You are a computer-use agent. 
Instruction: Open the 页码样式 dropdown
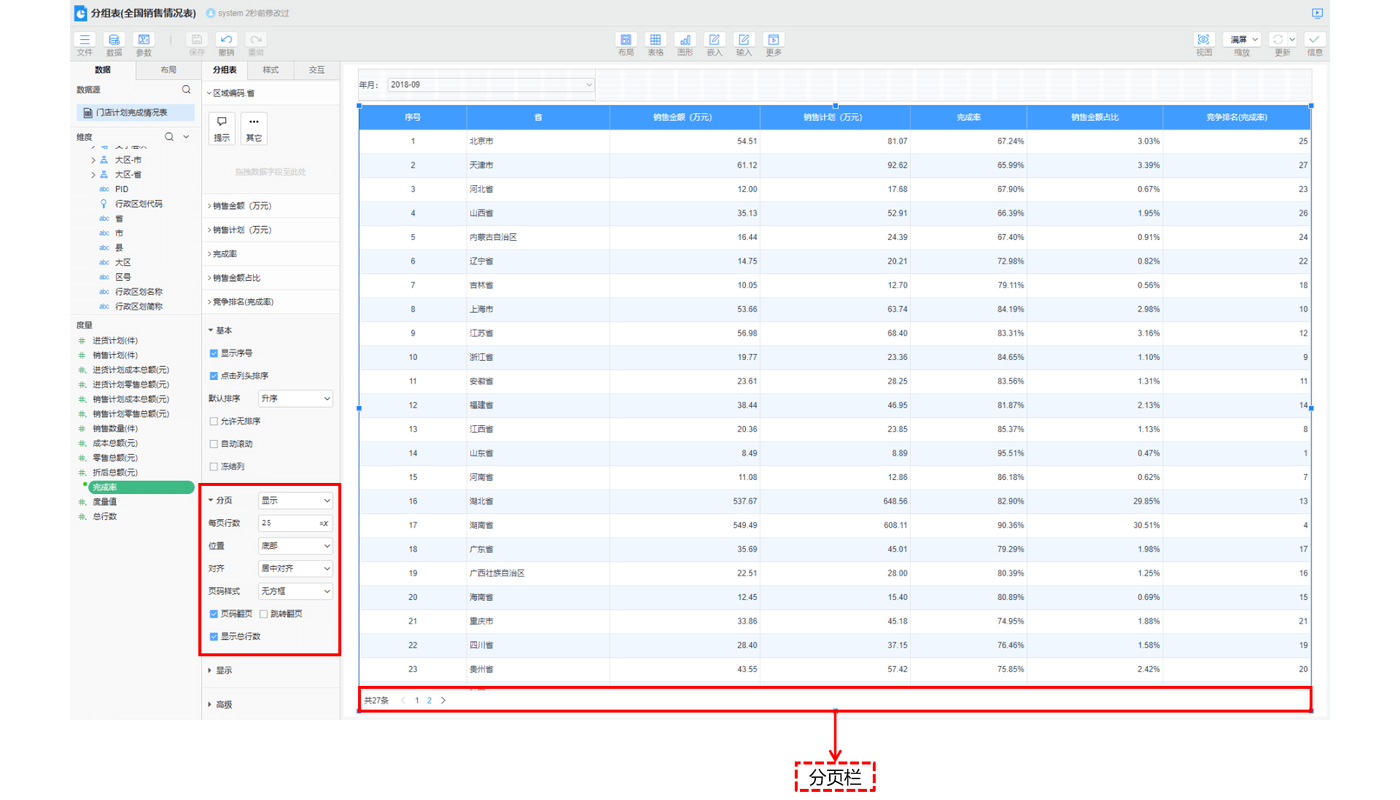tap(295, 591)
